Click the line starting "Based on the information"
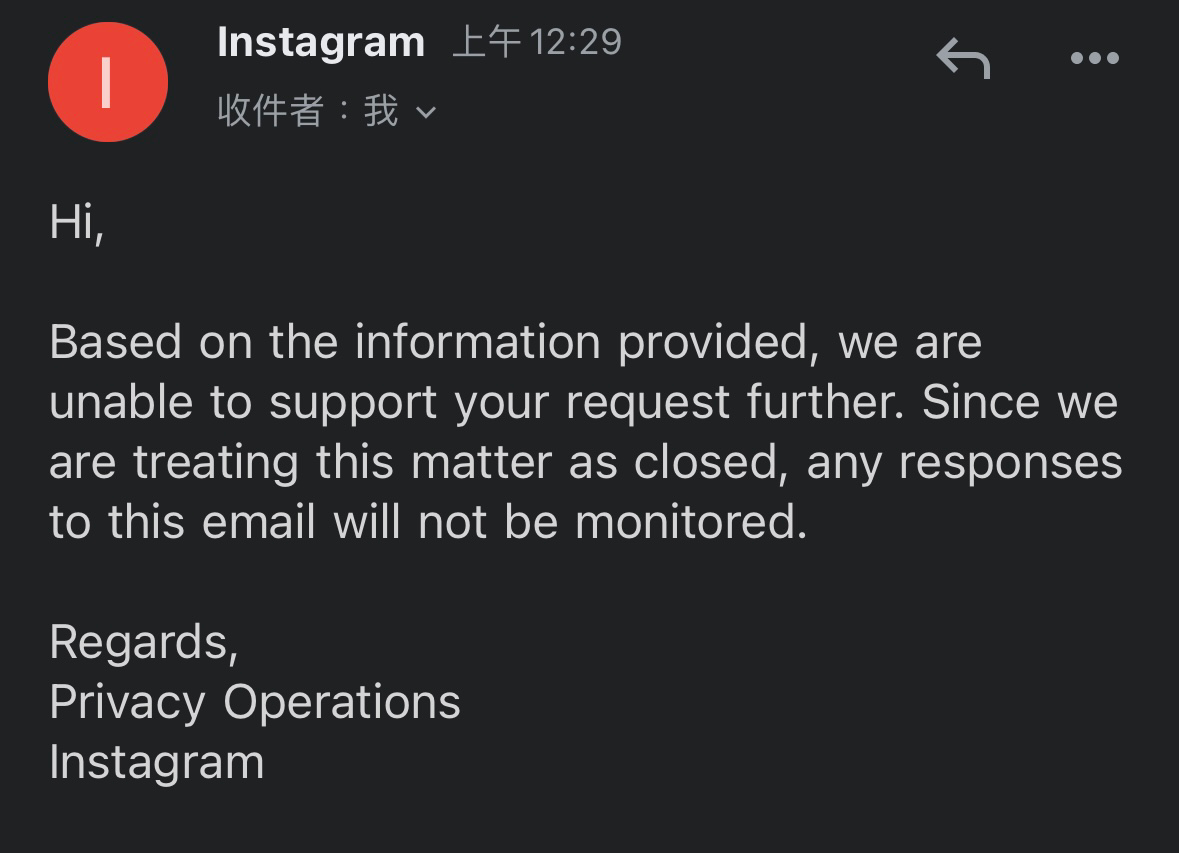This screenshot has width=1179, height=853. [x=516, y=342]
